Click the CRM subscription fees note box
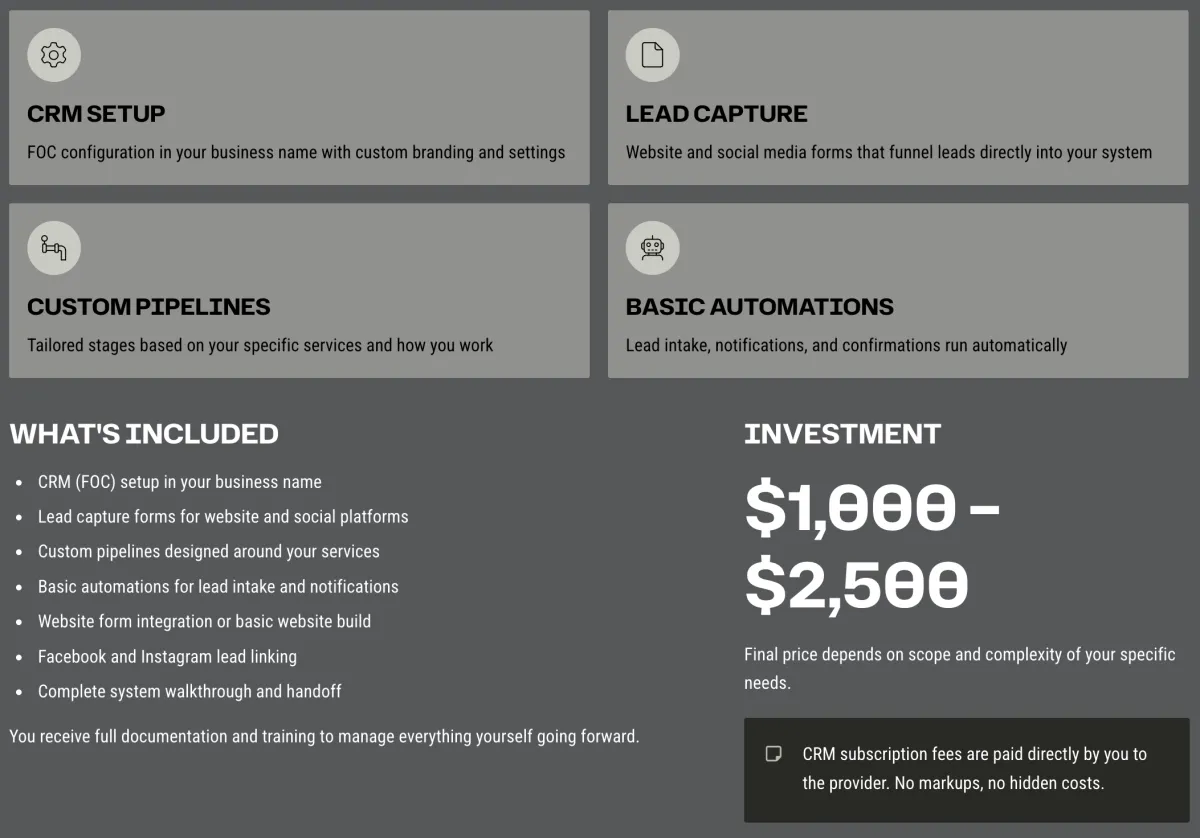 point(967,769)
